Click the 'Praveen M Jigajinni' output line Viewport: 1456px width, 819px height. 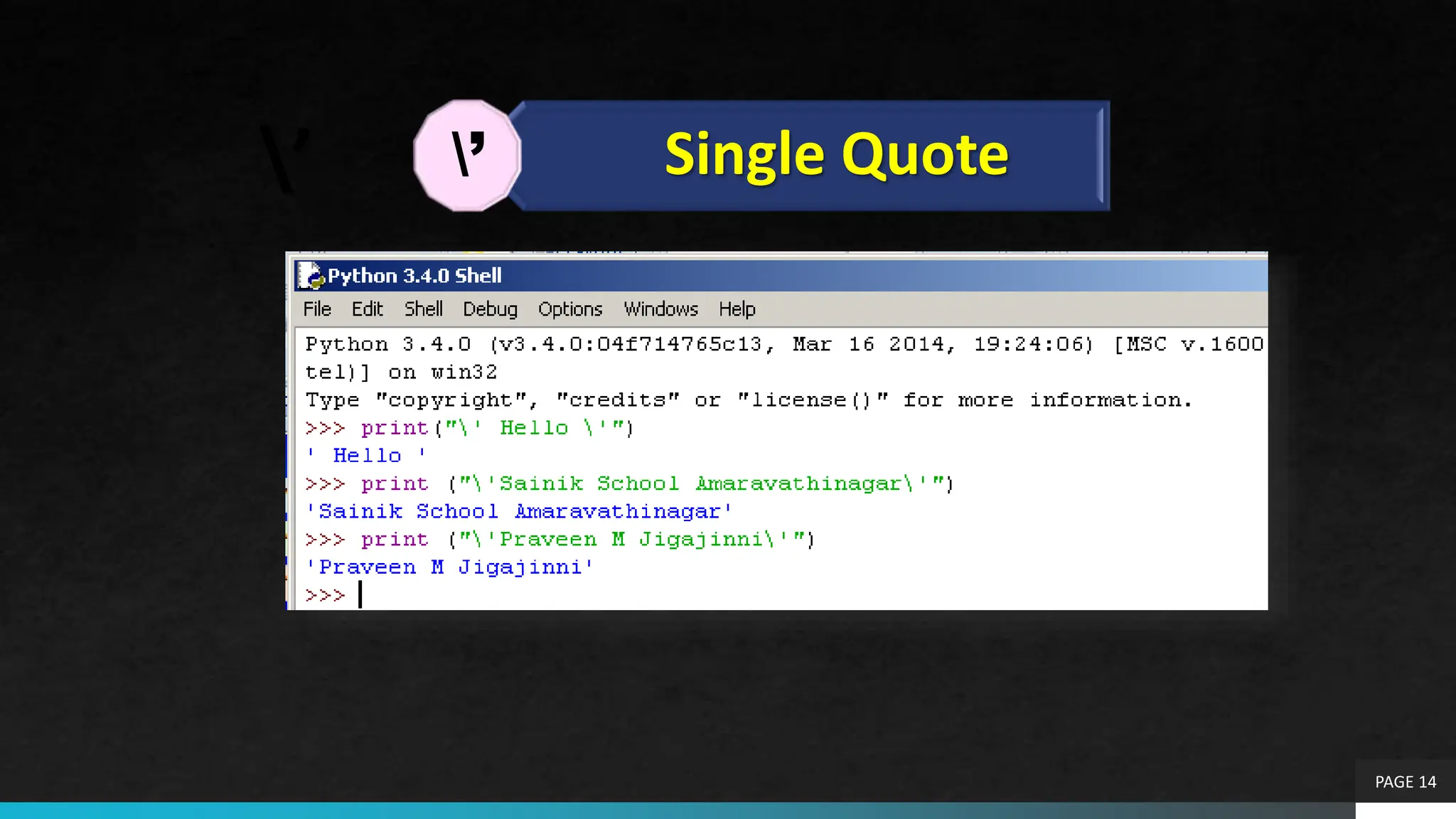tap(449, 567)
